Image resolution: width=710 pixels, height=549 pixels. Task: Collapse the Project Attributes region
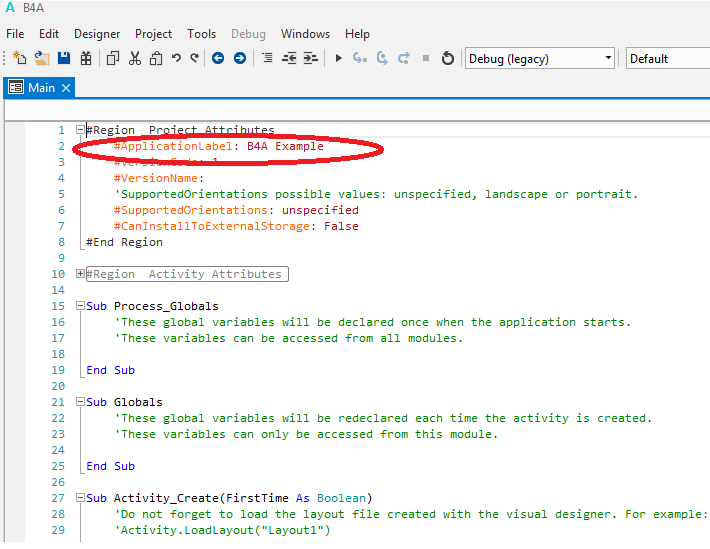(x=80, y=130)
